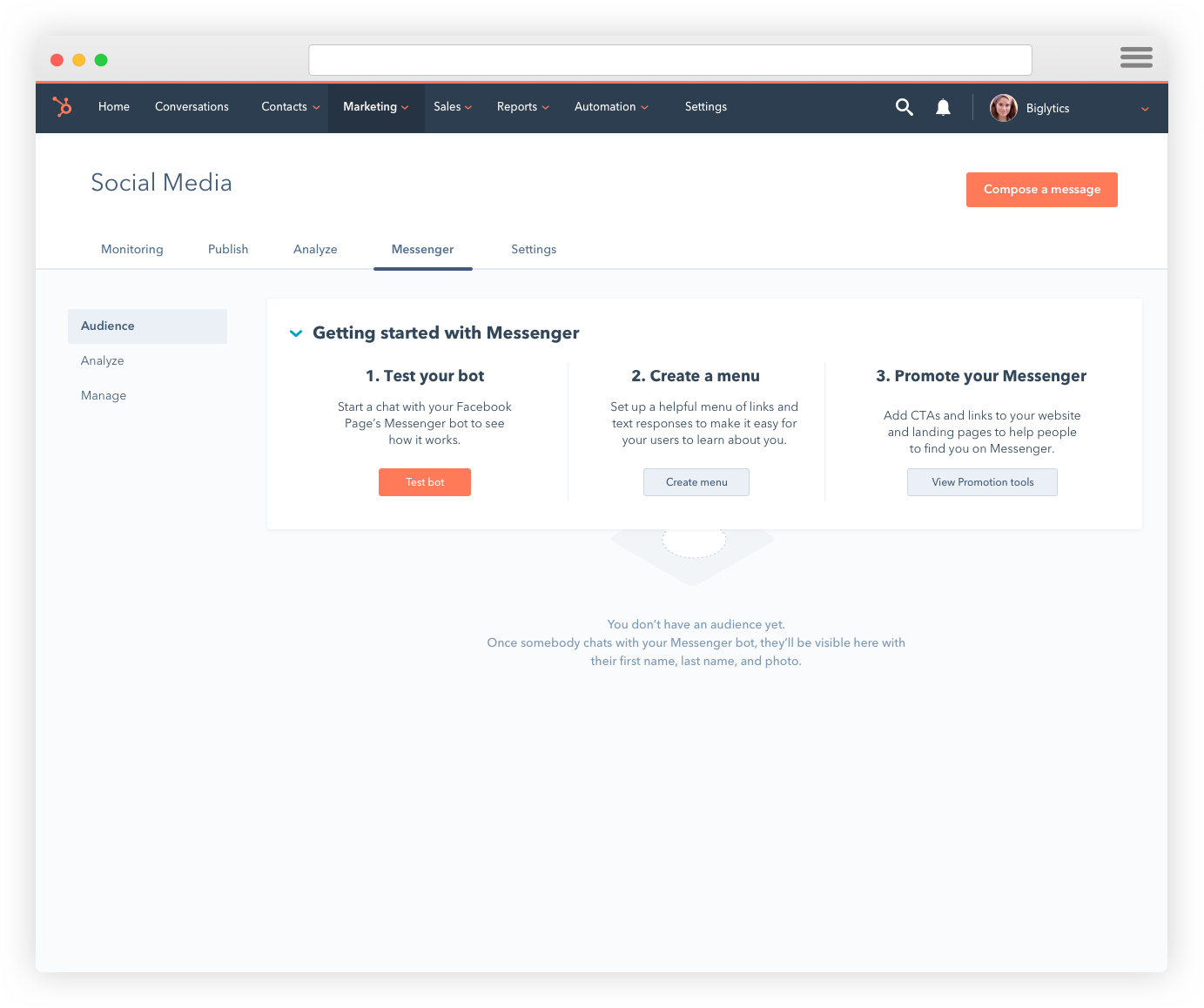The image size is (1204, 1008).
Task: Open search with the magnifier icon
Action: click(x=905, y=107)
